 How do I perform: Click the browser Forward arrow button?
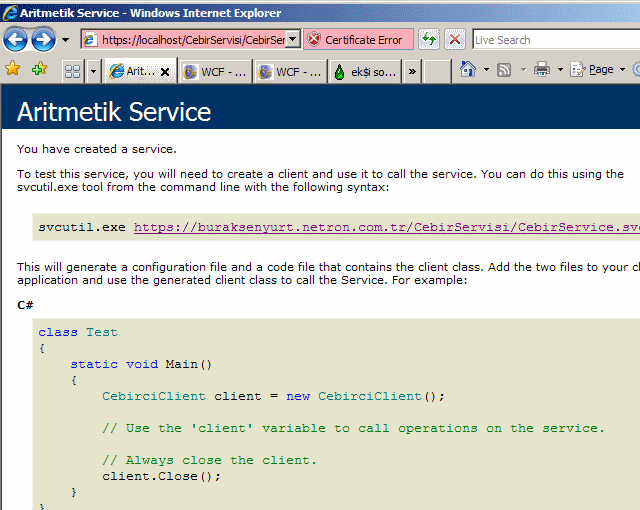point(43,40)
